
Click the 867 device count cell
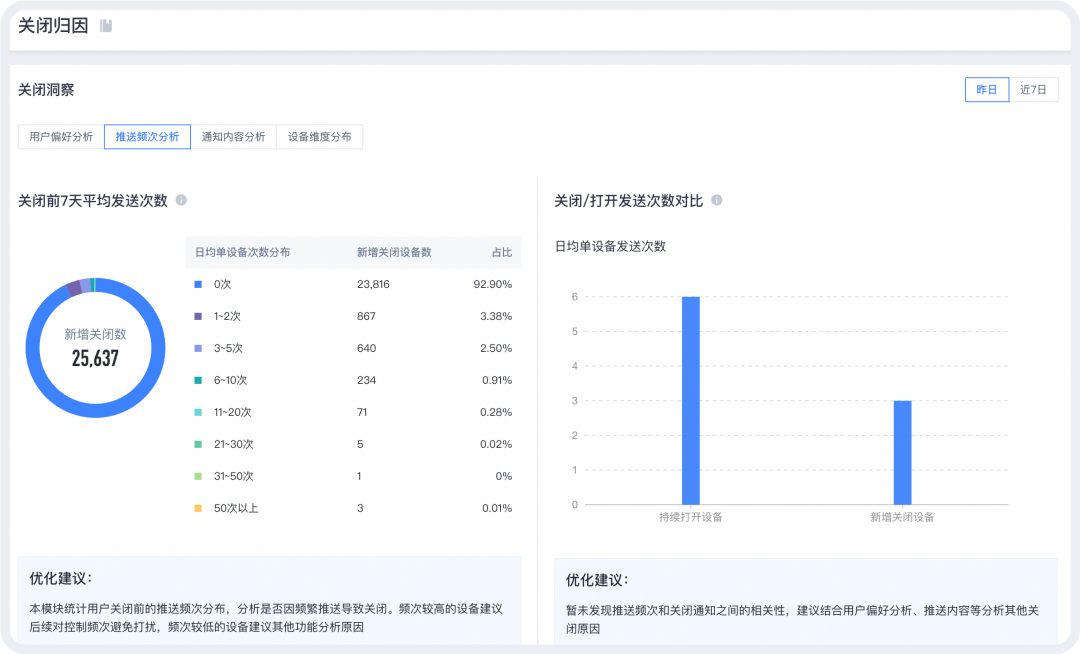pos(366,316)
